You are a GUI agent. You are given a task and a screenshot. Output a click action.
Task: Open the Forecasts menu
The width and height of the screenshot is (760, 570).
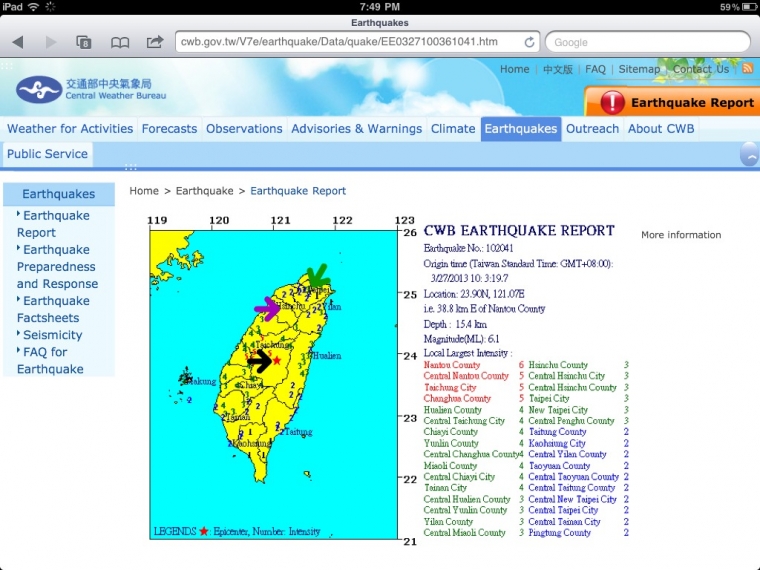click(x=169, y=129)
